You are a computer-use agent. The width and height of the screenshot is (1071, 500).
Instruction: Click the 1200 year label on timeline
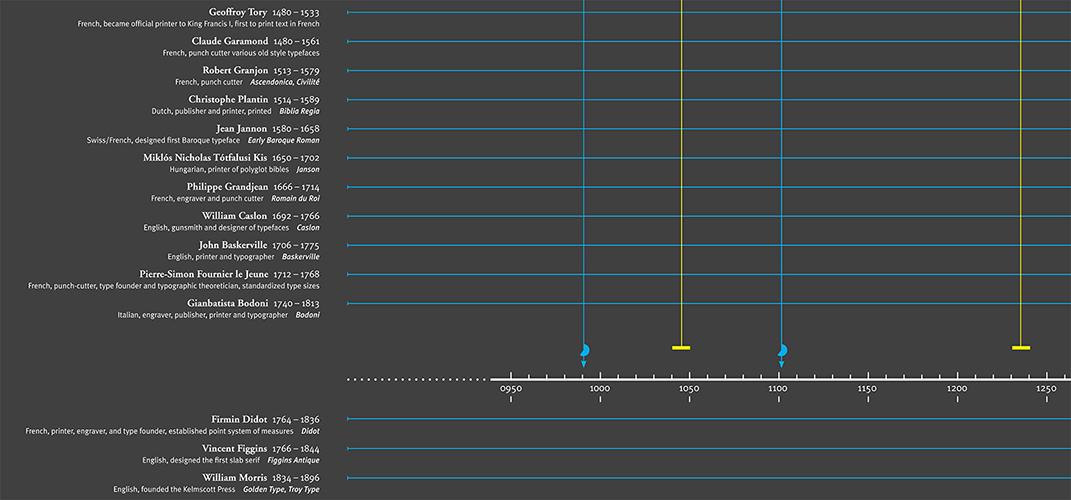tap(957, 389)
